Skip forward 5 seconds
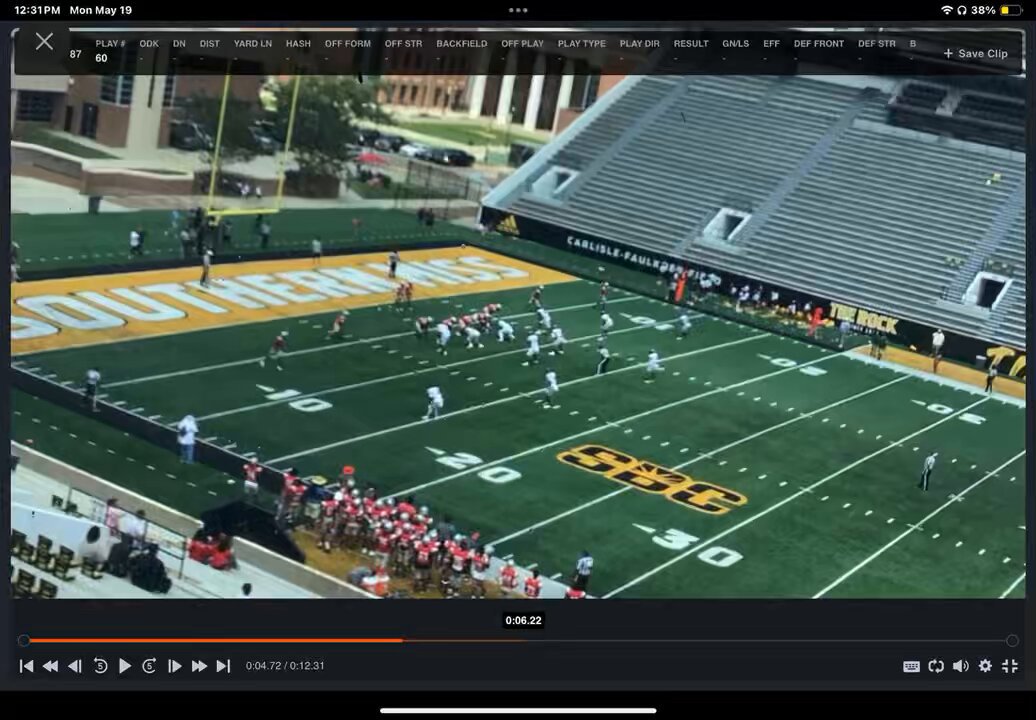 tap(149, 666)
